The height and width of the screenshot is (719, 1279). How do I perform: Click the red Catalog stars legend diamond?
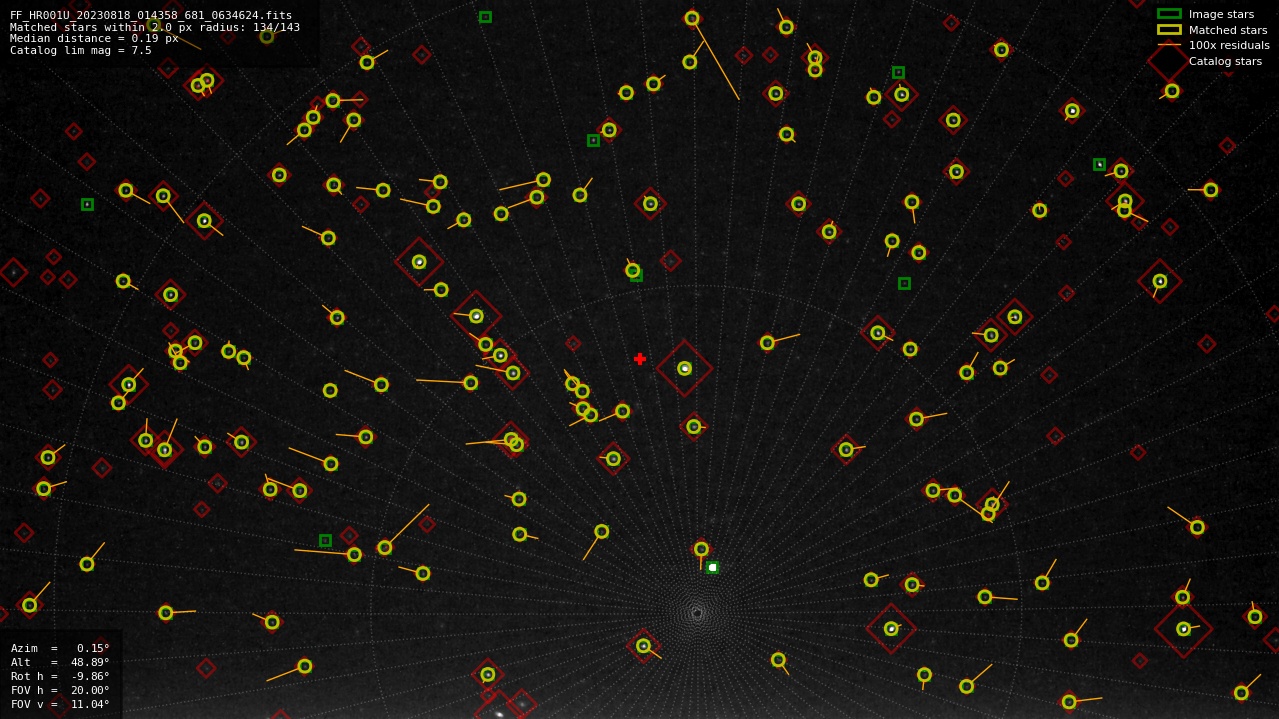pyautogui.click(x=1169, y=61)
